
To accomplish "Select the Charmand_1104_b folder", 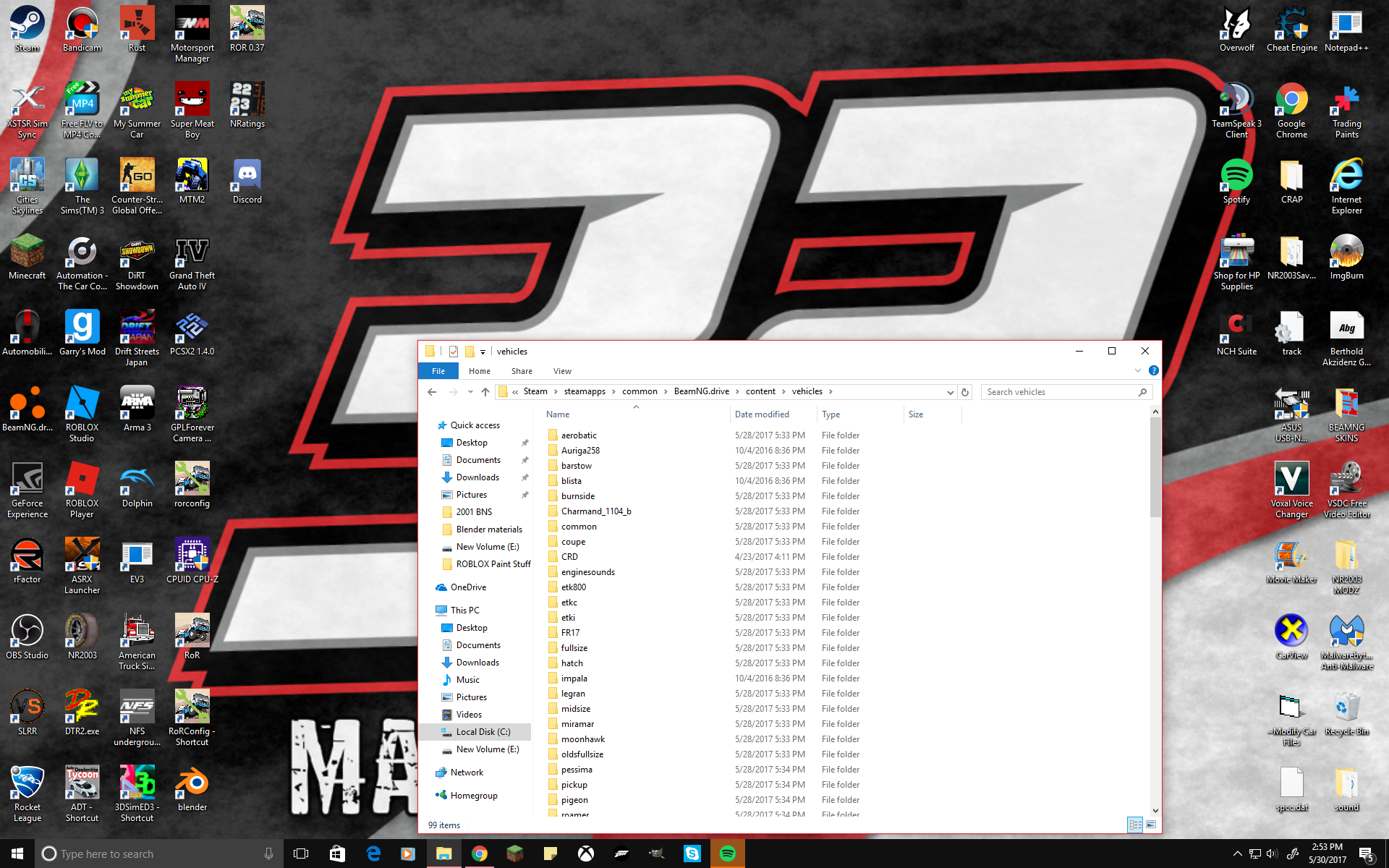I will point(596,511).
